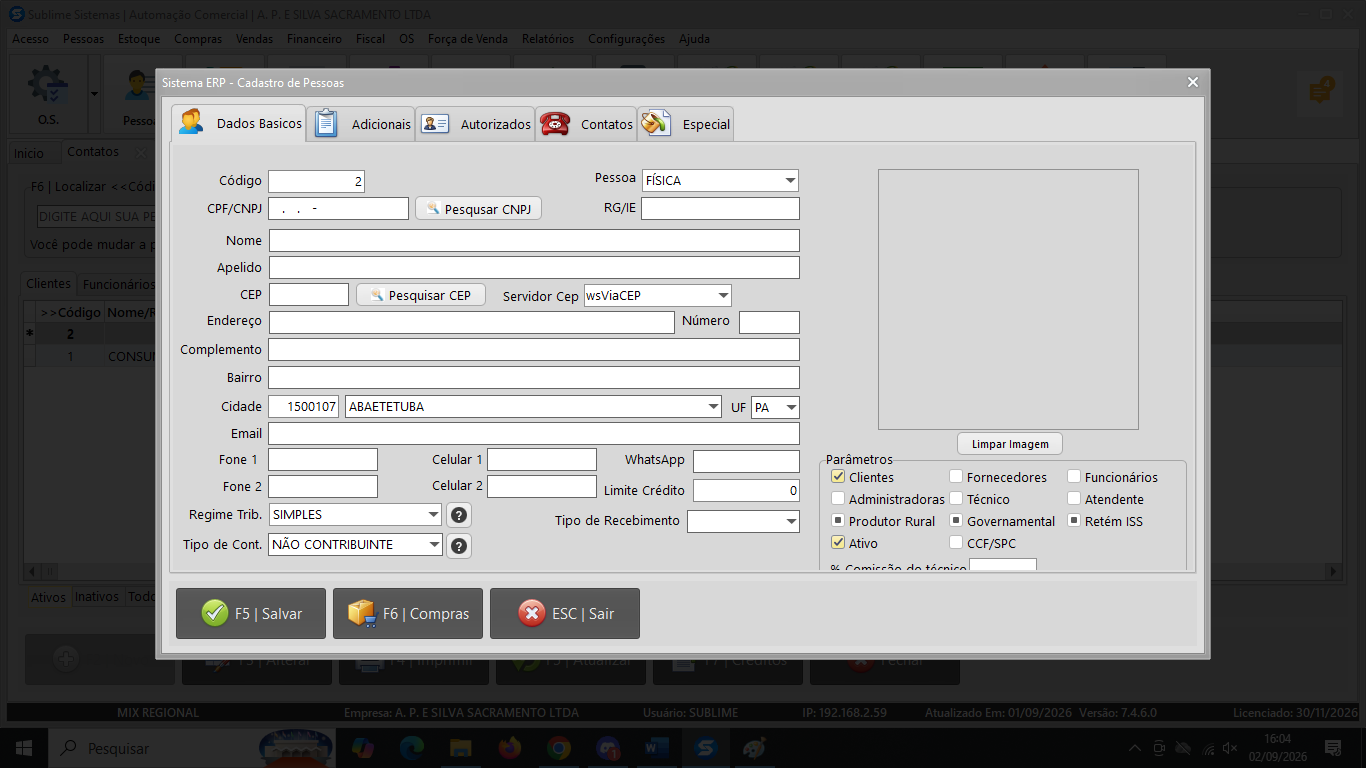Tick the Administradoras checkbox
This screenshot has height=768, width=1366.
(838, 499)
